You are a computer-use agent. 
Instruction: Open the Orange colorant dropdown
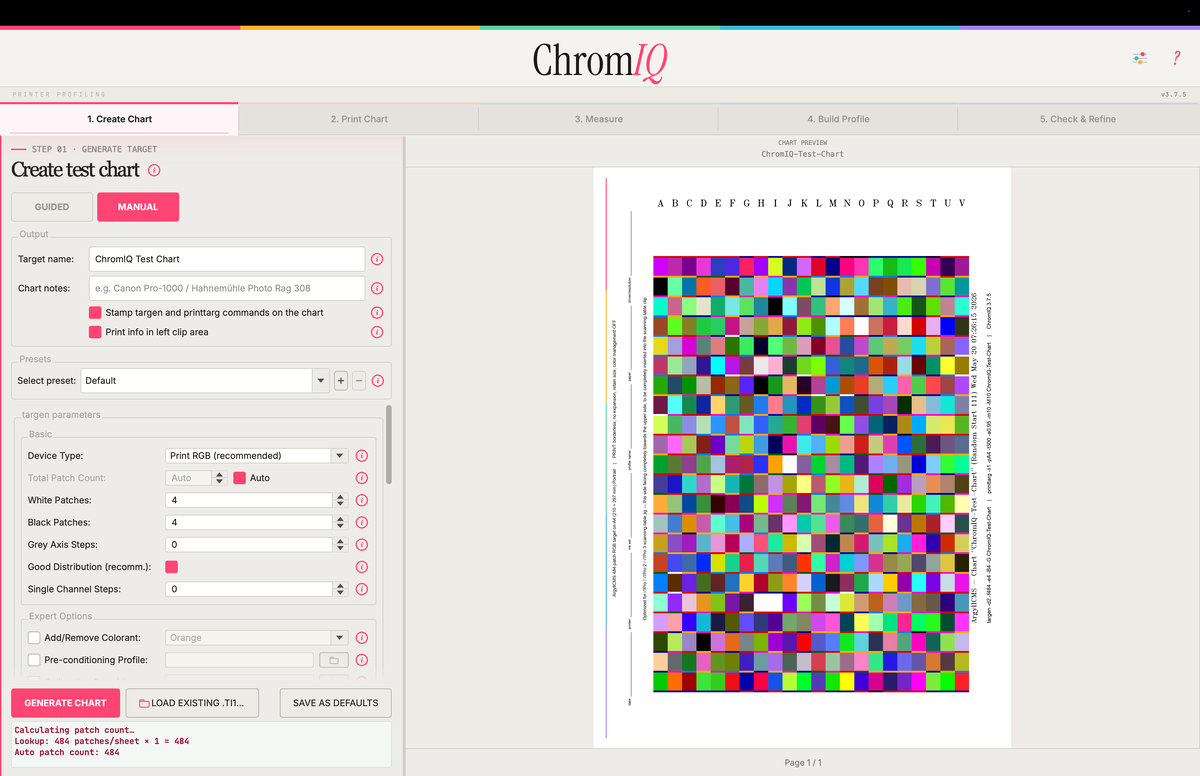tap(257, 637)
